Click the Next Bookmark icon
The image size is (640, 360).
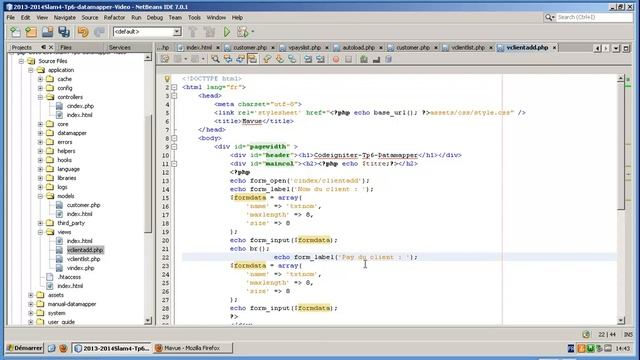[280, 59]
